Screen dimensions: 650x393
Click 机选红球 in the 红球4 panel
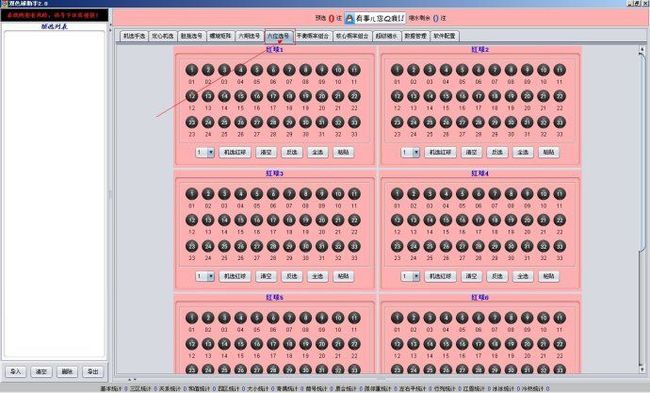[x=440, y=276]
